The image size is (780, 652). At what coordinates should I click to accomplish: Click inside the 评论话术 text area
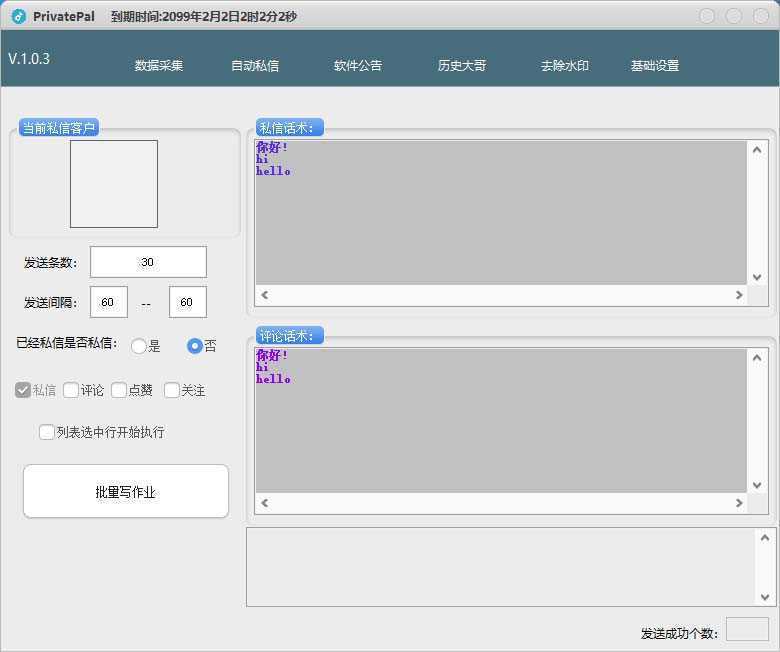[501, 421]
